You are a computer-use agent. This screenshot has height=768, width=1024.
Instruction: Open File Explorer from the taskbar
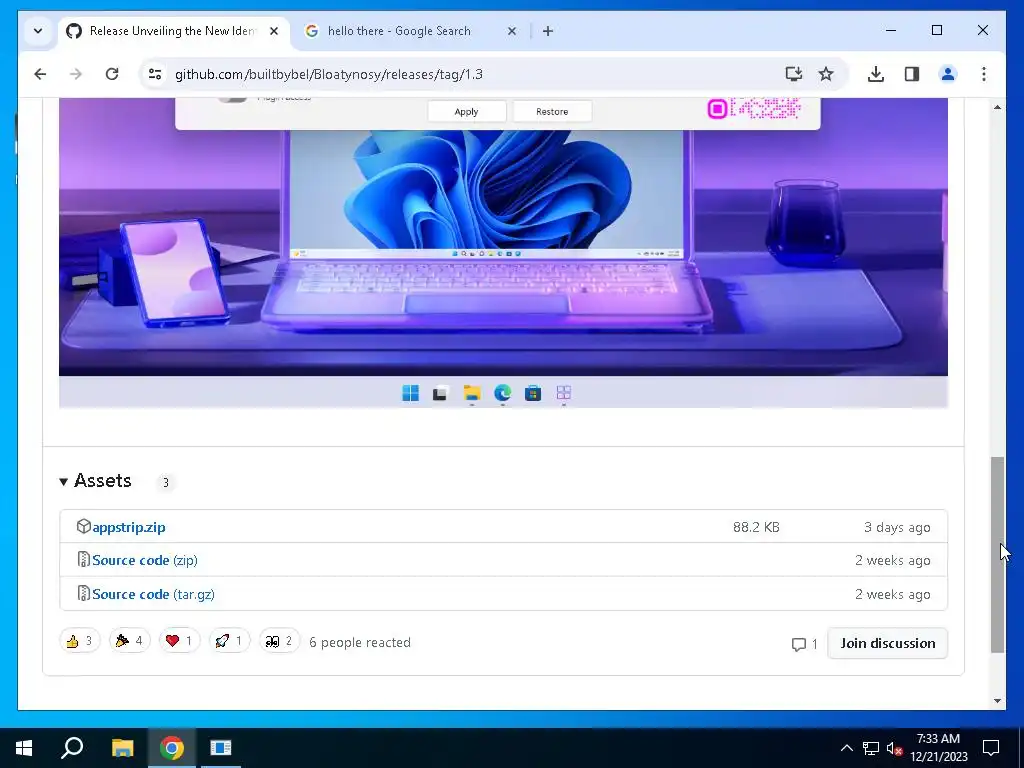point(122,748)
